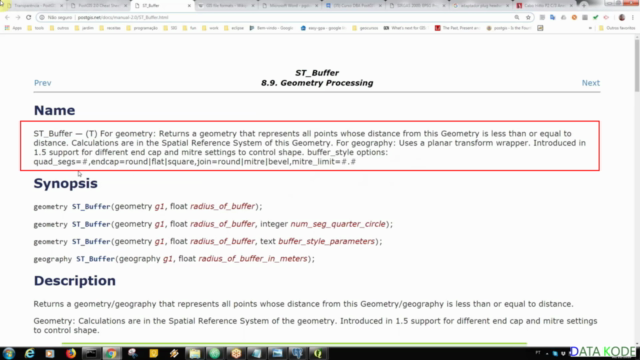Click the zoom magnifier icon in address bar
640x360 pixels.
(517, 18)
